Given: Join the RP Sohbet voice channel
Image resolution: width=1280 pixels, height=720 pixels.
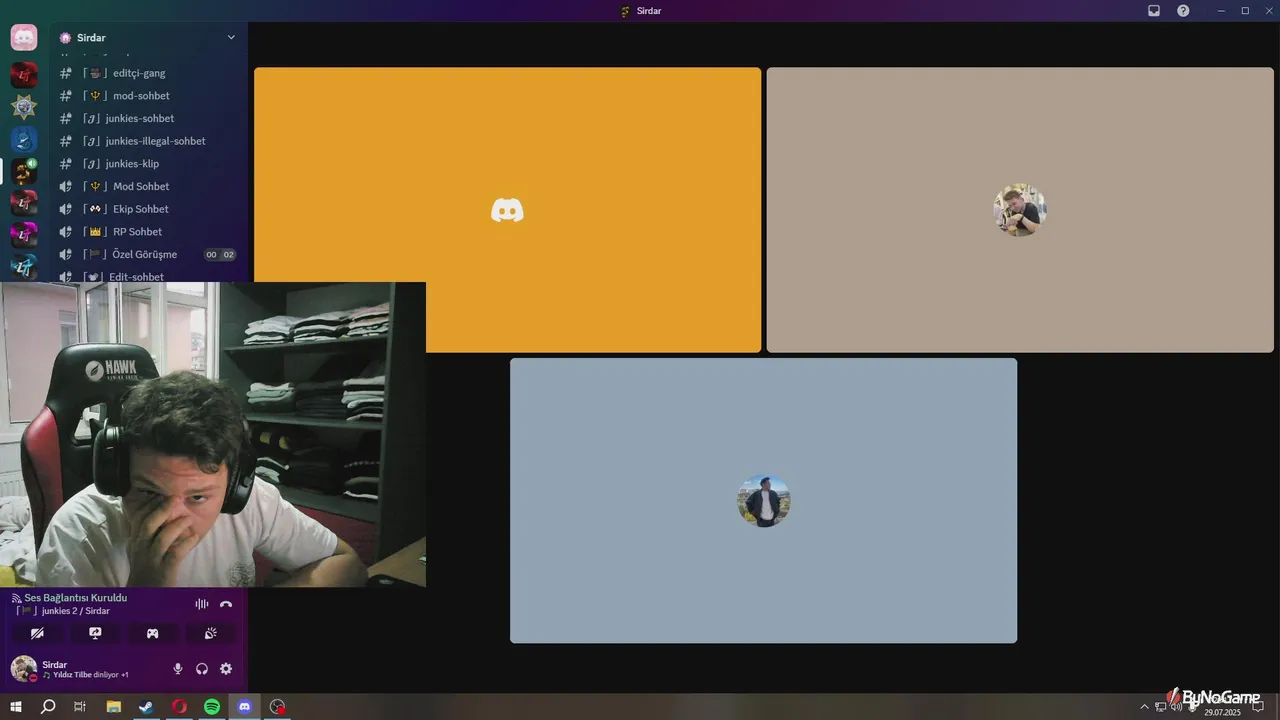Looking at the screenshot, I should click(x=148, y=232).
